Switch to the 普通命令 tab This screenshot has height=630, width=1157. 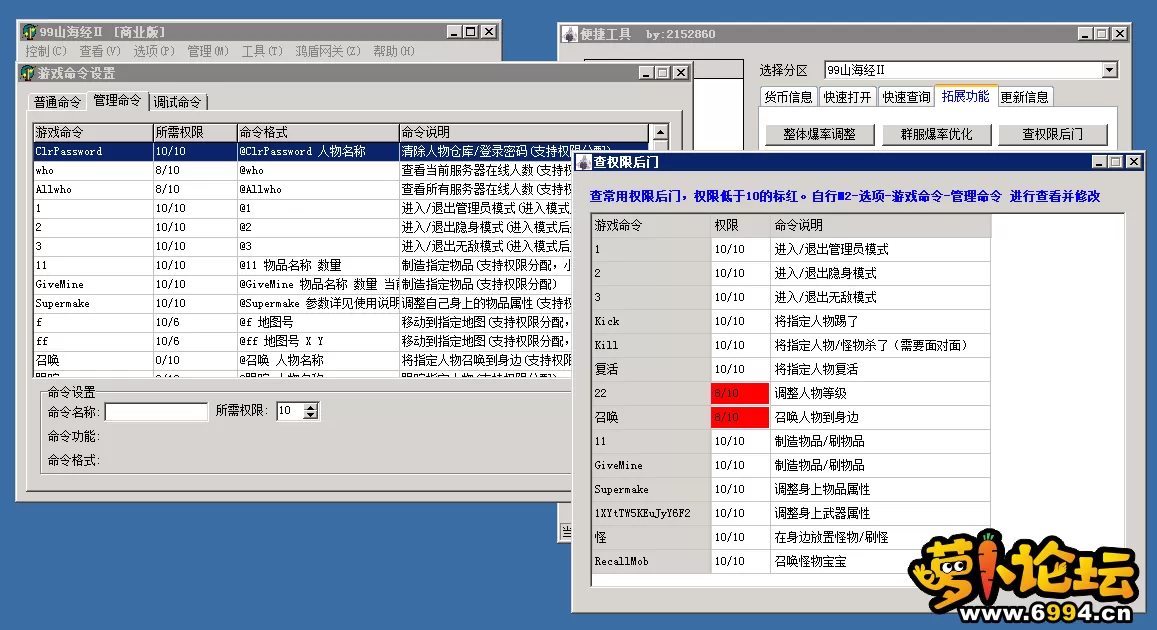pyautogui.click(x=58, y=102)
